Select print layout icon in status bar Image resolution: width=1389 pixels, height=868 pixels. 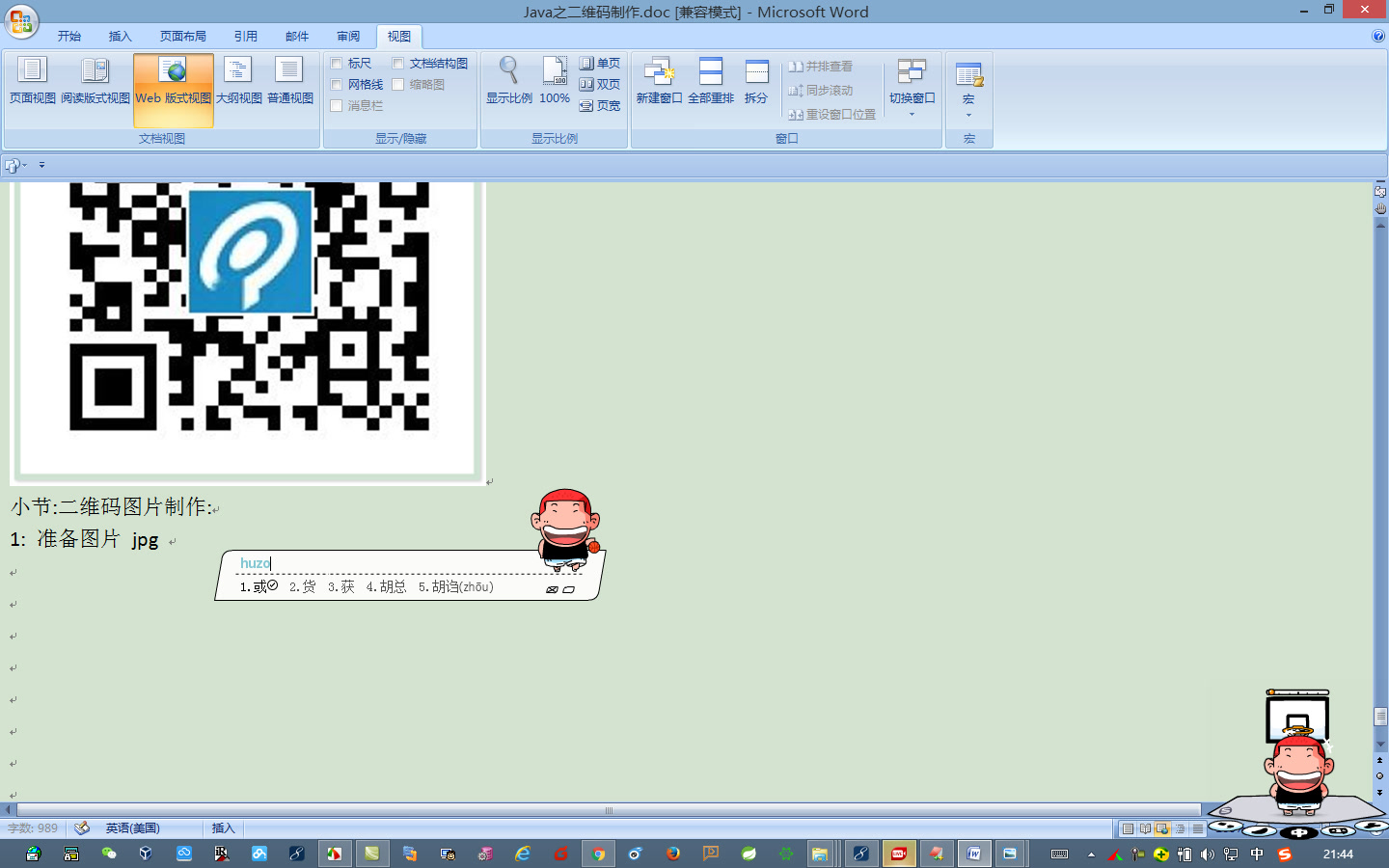pyautogui.click(x=1128, y=828)
